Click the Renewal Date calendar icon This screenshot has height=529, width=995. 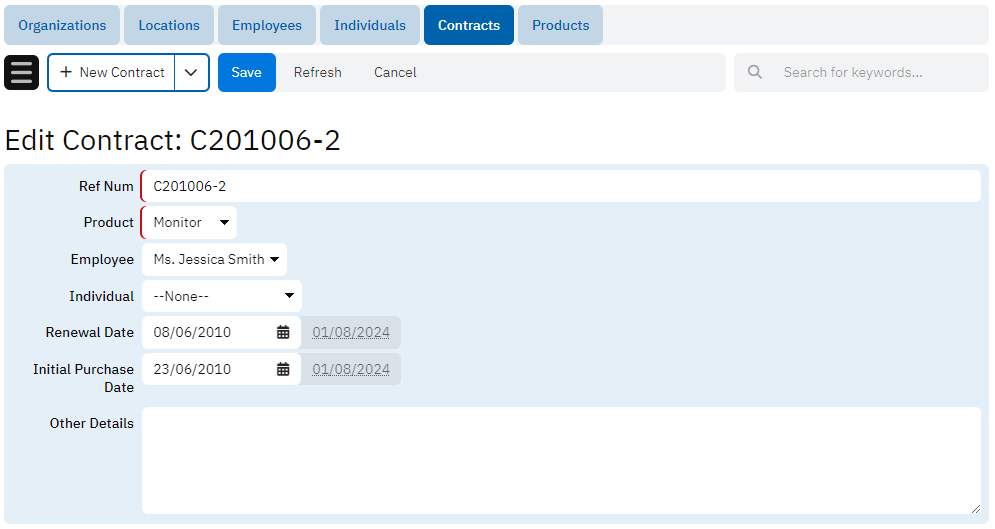point(283,332)
